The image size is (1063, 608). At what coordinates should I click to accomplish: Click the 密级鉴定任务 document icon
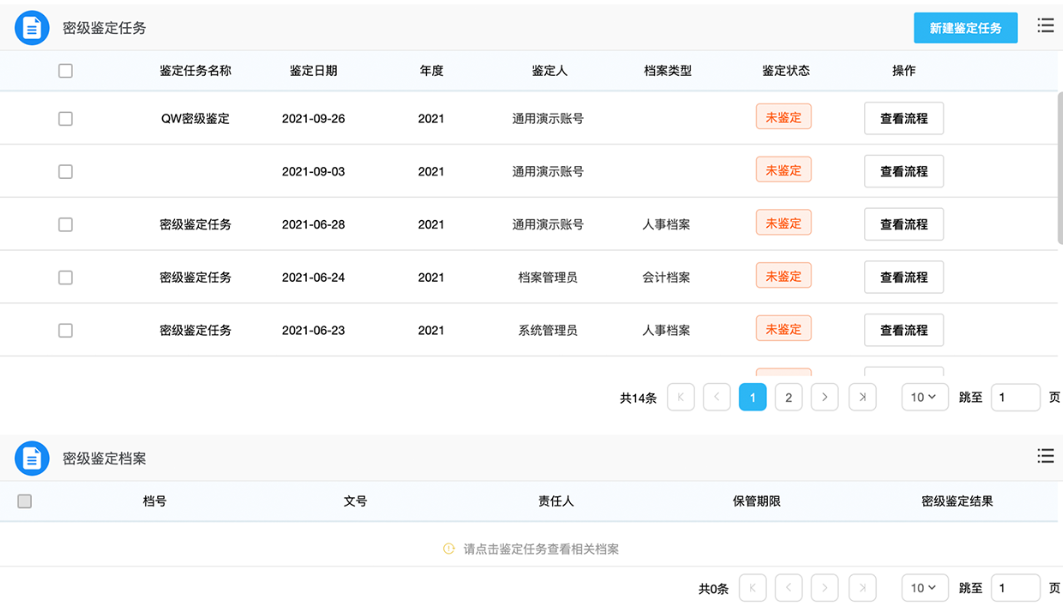click(32, 28)
